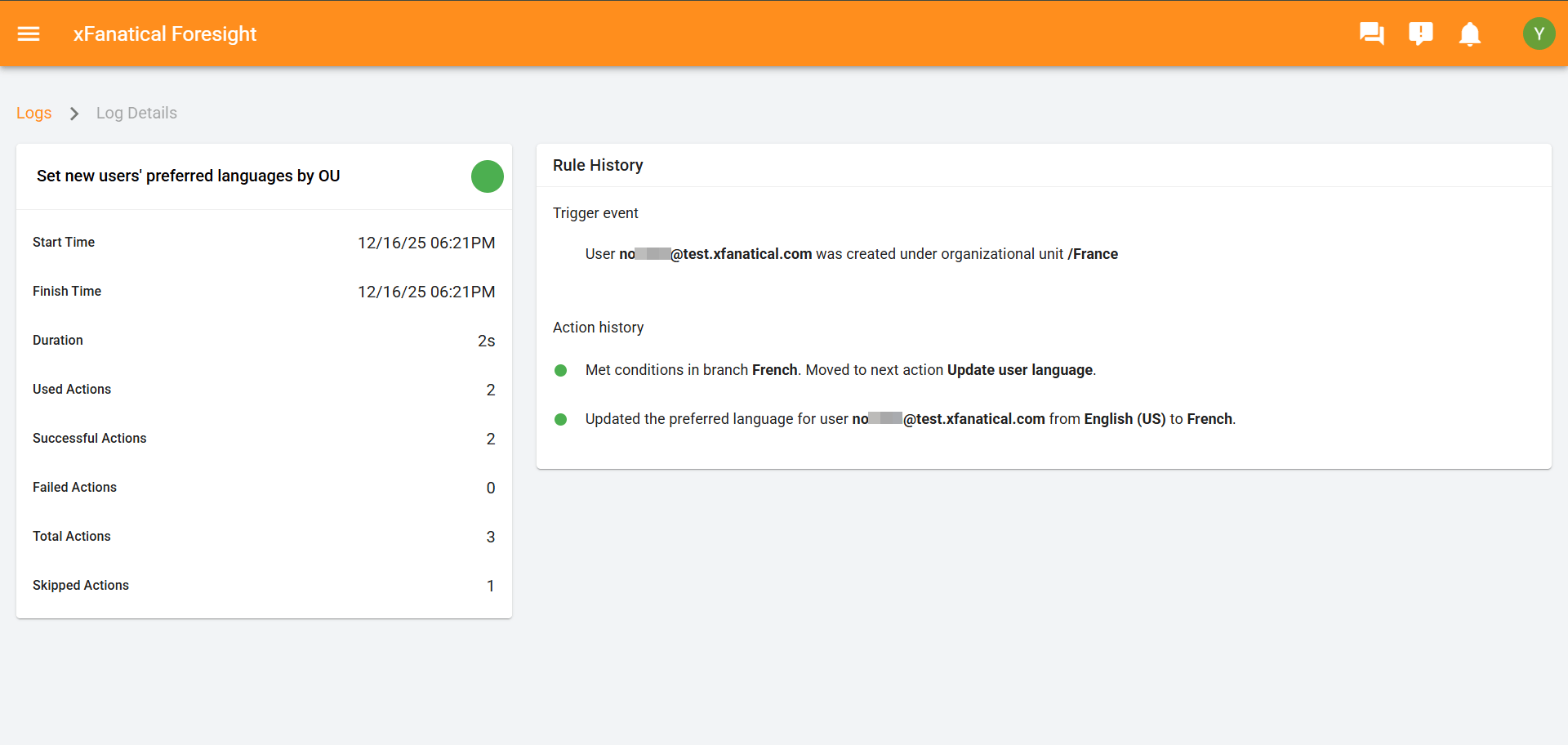Select the green bullet beside branch French entry
Viewport: 1568px width, 745px height.
561,370
